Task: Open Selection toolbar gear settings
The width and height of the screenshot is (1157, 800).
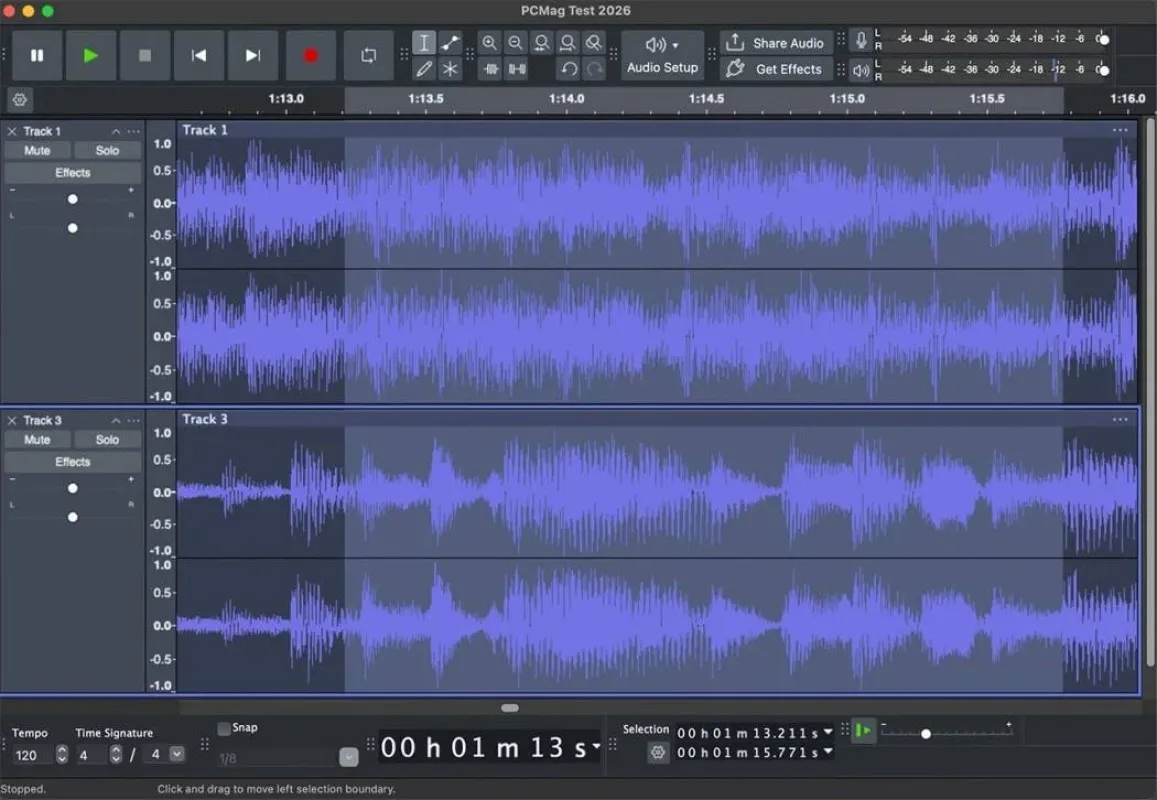Action: point(658,753)
